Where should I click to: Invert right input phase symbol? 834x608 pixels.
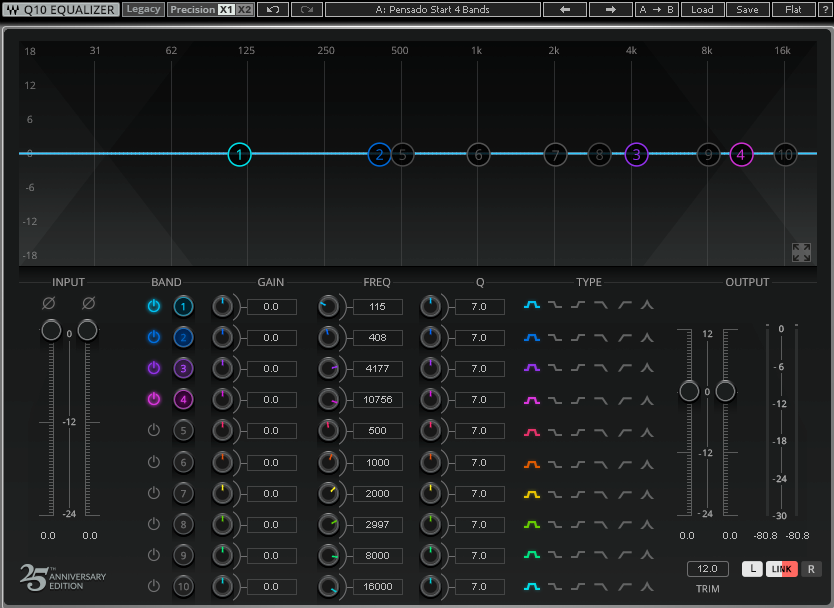pos(88,303)
